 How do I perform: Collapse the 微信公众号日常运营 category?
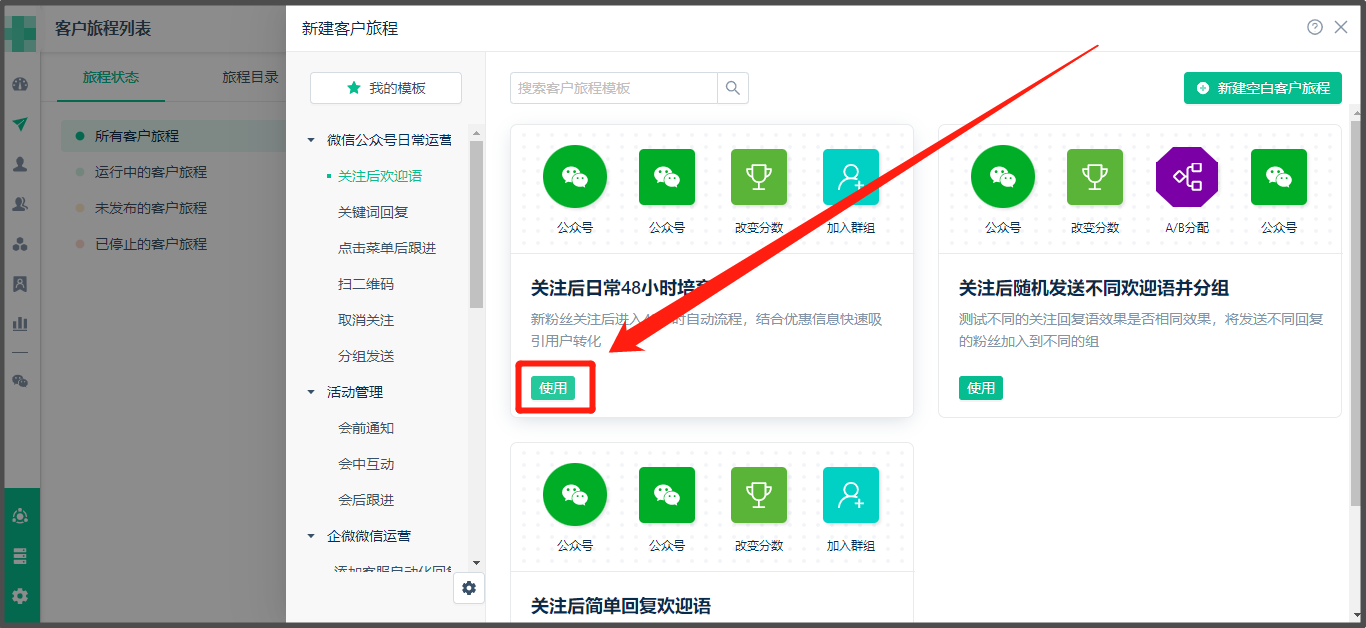click(311, 140)
